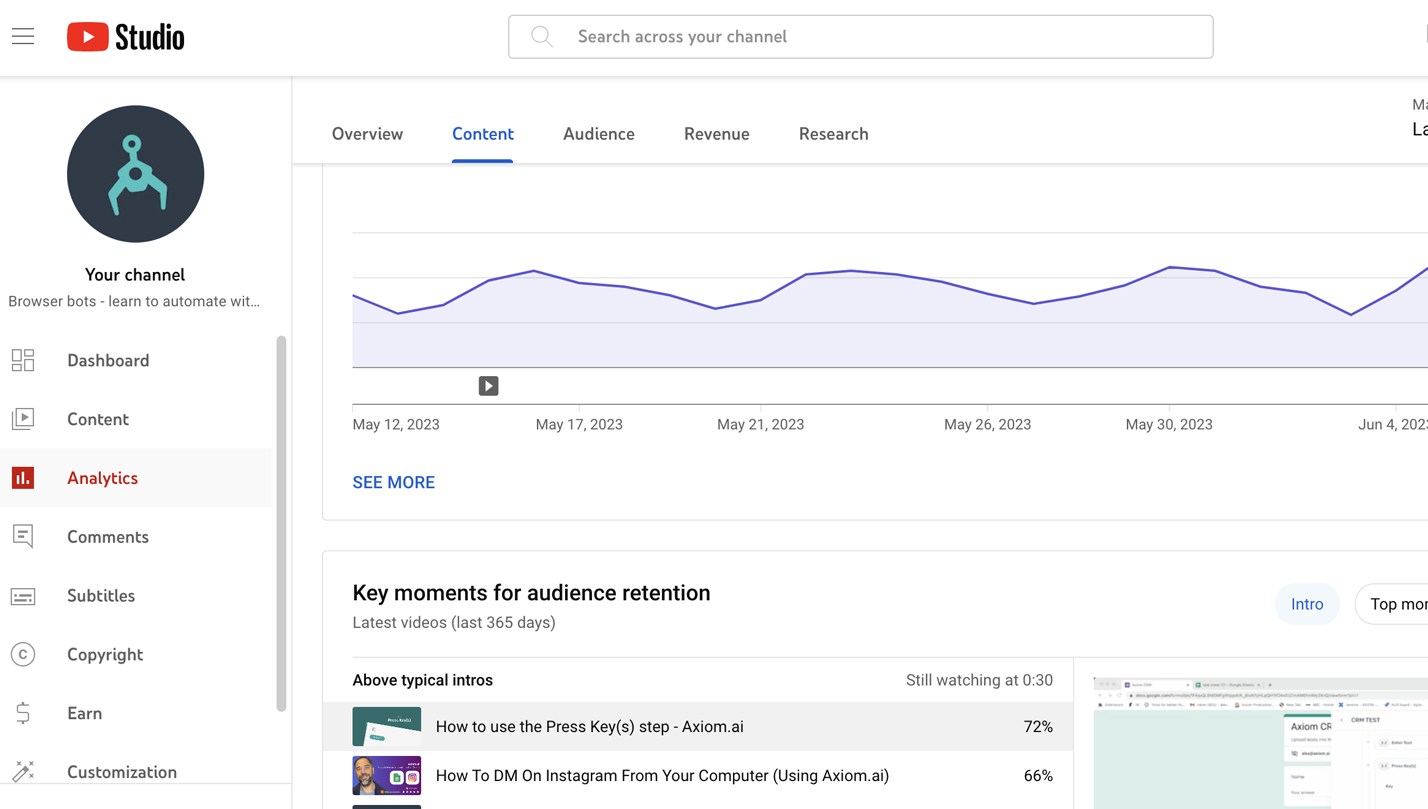Viewport: 1428px width, 809px height.
Task: Click the channel avatar picture
Action: [135, 174]
